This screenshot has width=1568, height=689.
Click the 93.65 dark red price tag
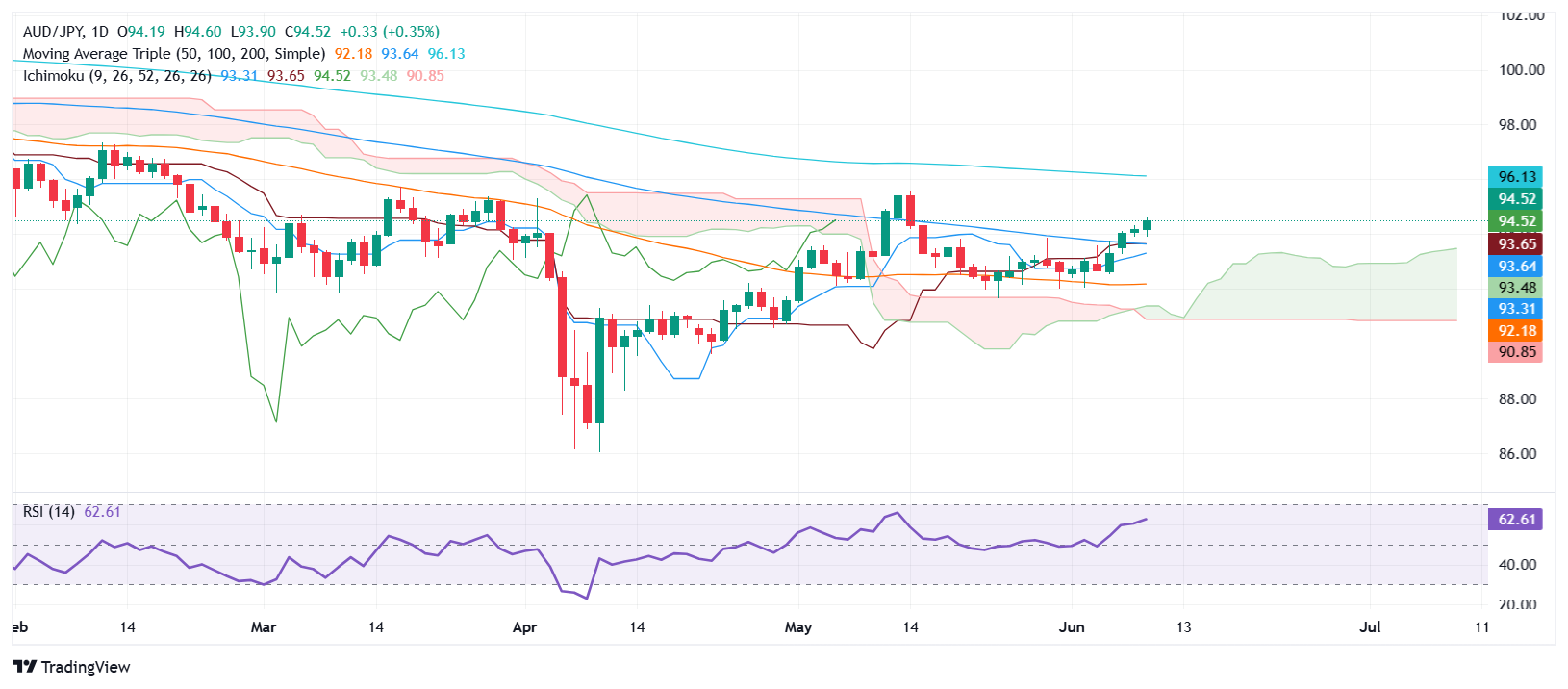click(1515, 244)
